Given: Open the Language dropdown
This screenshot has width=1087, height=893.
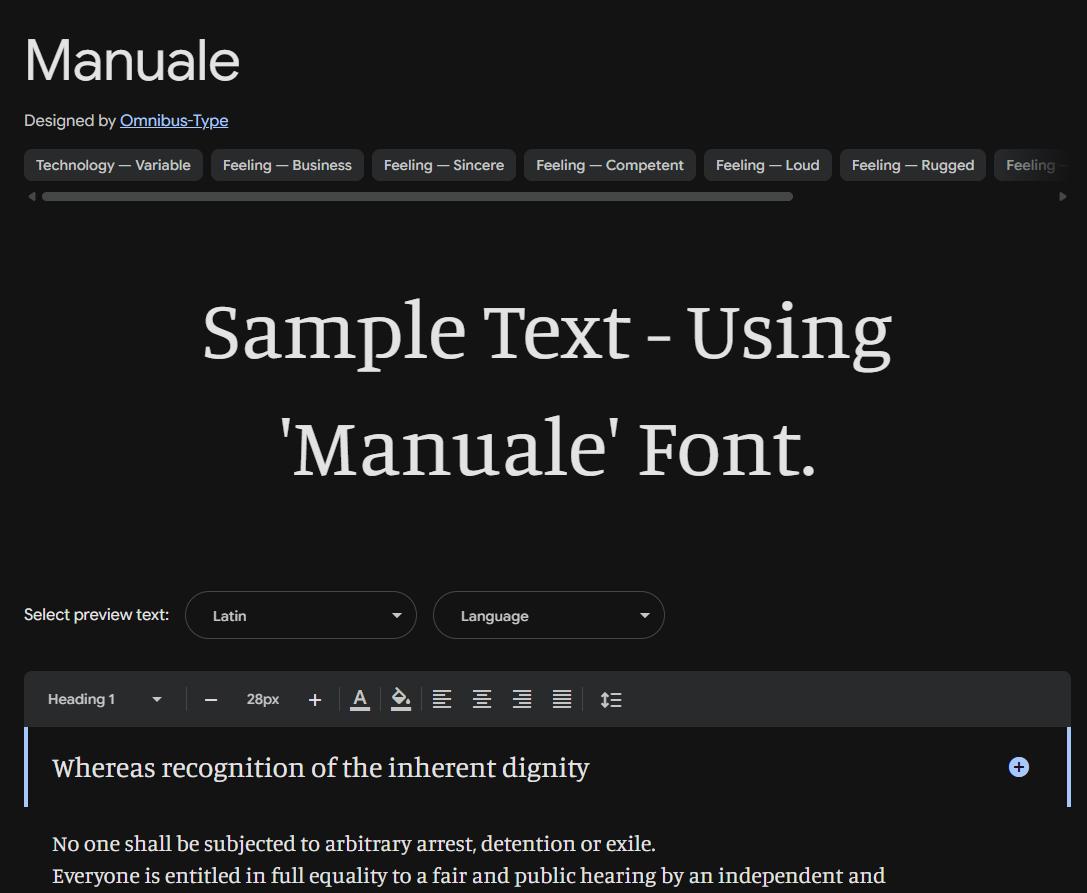Looking at the screenshot, I should point(548,615).
